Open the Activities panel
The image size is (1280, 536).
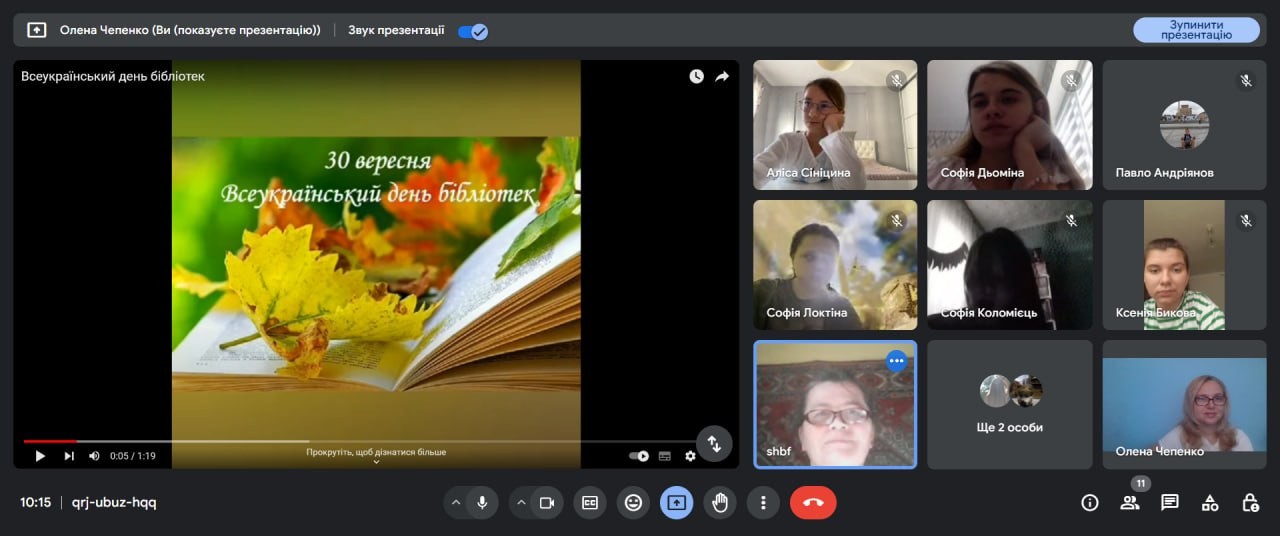[1210, 503]
